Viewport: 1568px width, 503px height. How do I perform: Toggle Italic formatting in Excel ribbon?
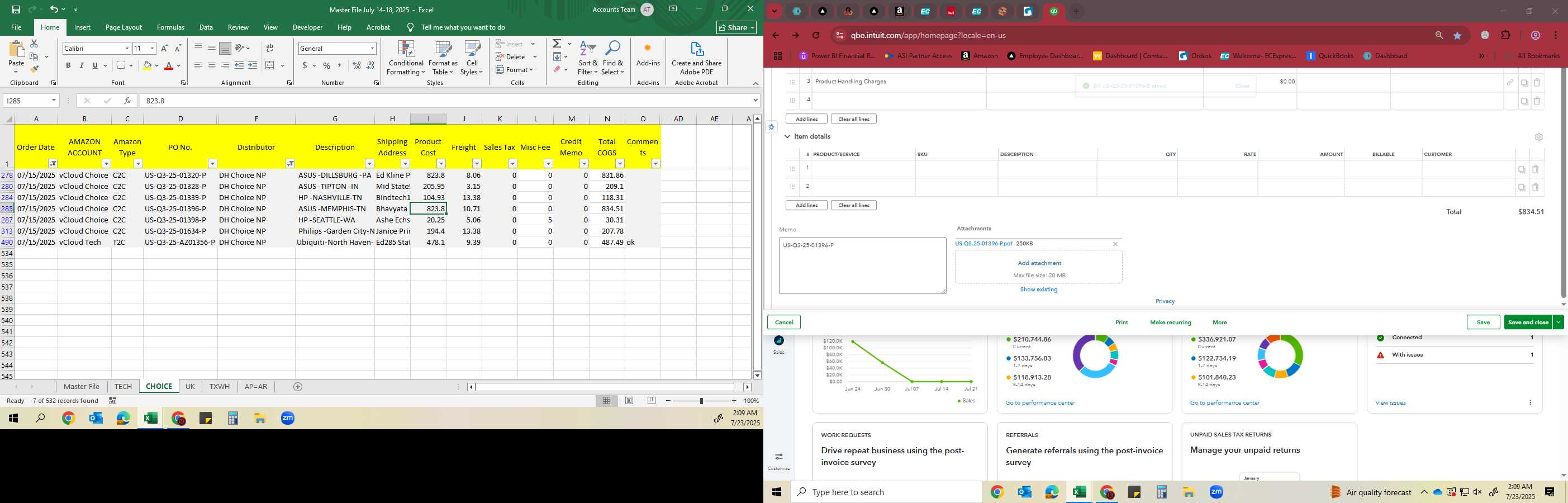[82, 65]
